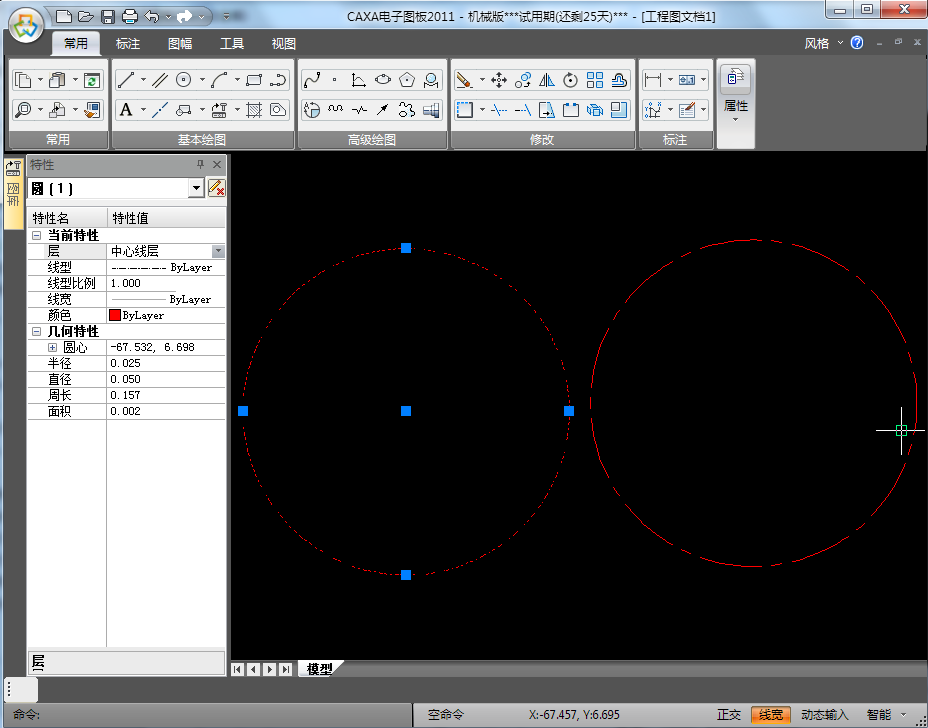Pick the Polygon tool in 高级绘图
This screenshot has height=728, width=928.
(x=407, y=80)
